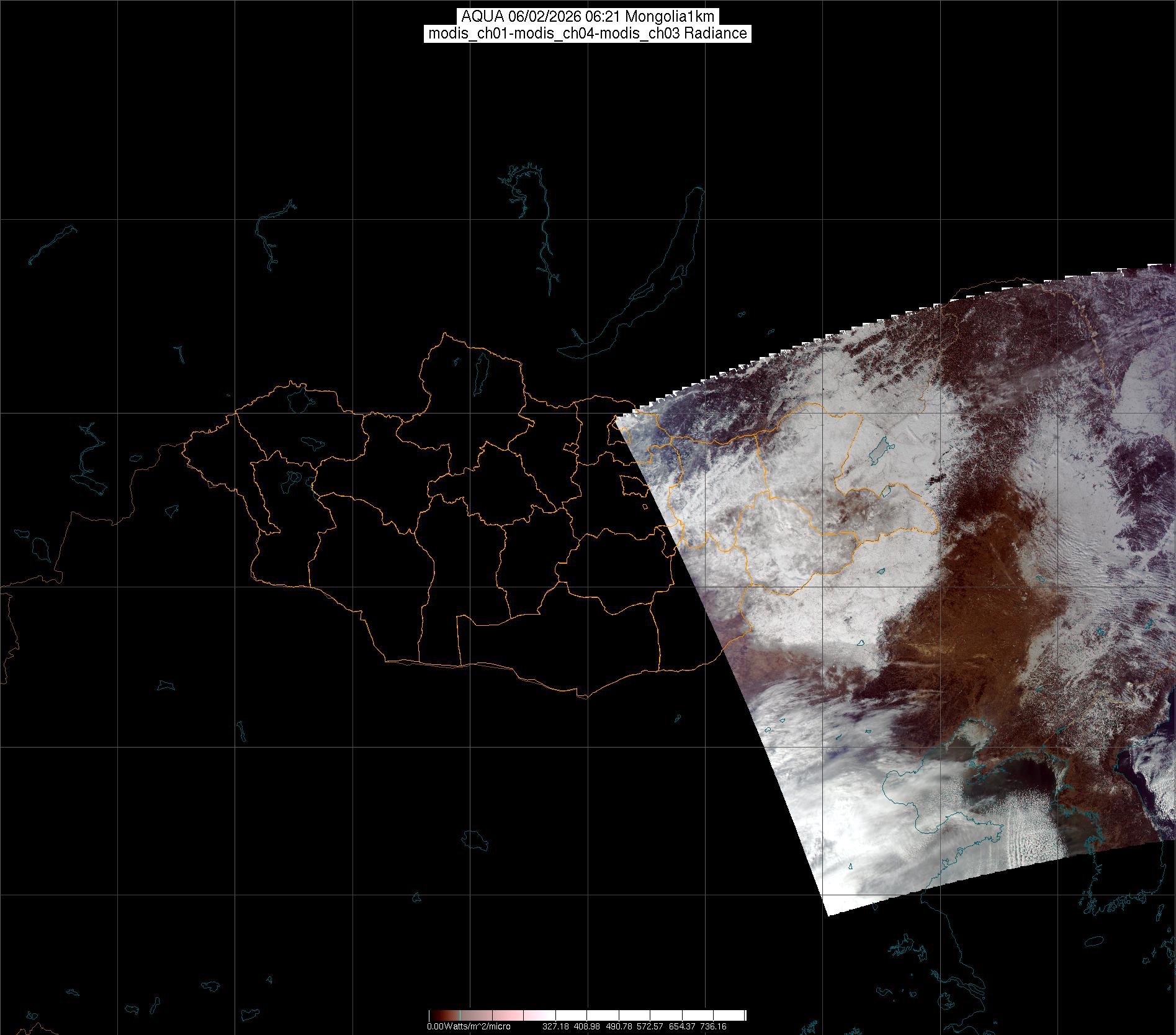Click the southernmost point of Mongolia's border

583,697
